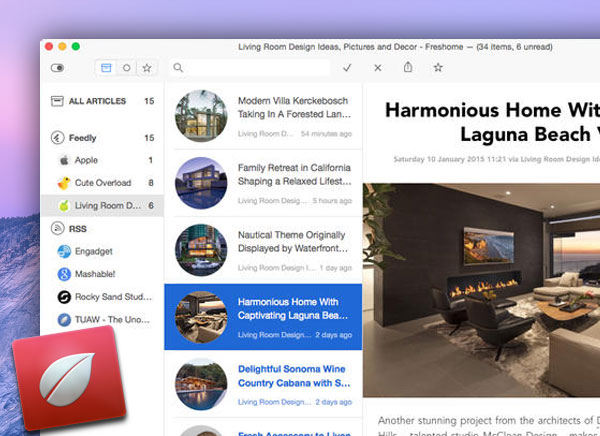
Task: Click the X toolbar icon
Action: click(378, 68)
